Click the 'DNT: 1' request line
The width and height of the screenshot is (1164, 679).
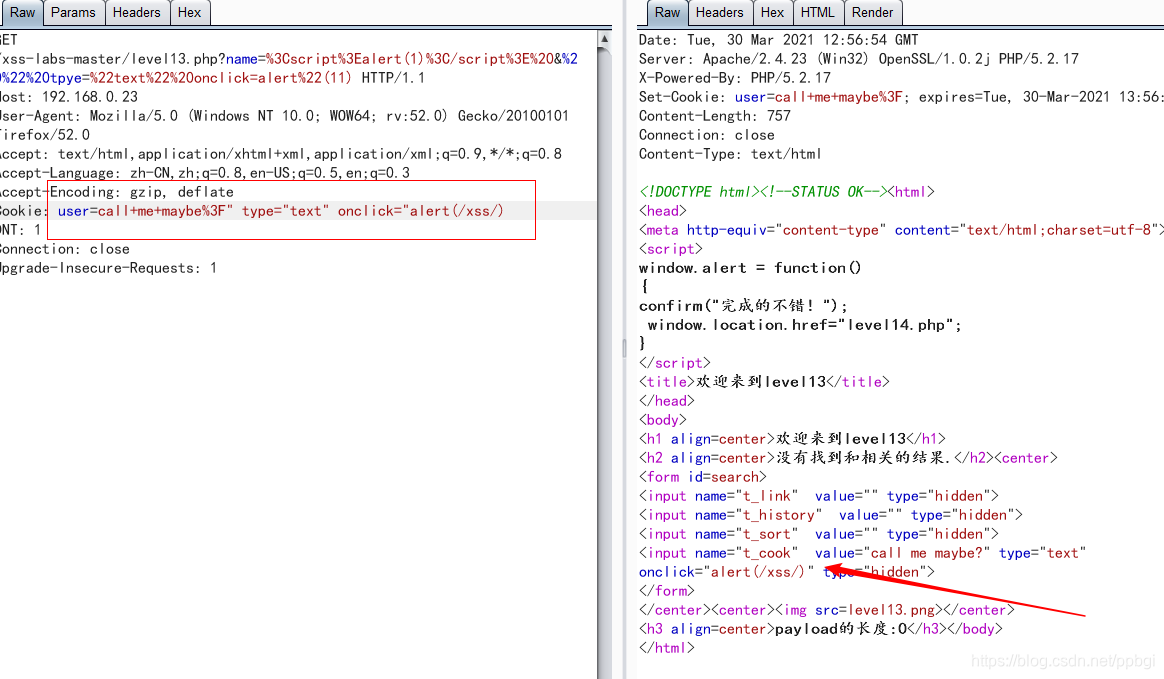tap(21, 230)
